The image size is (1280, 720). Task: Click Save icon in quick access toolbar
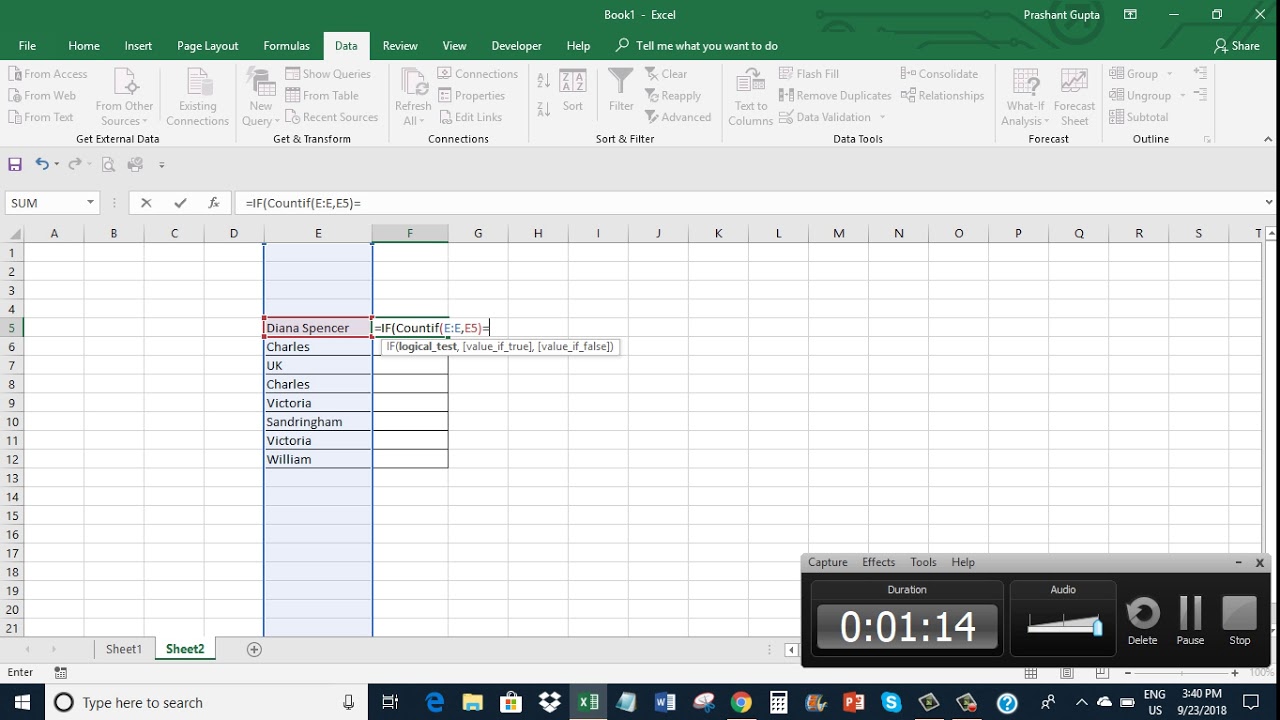[15, 164]
